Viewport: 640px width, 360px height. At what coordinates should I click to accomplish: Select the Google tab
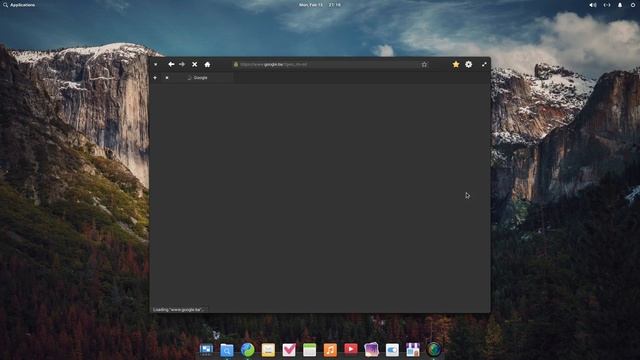click(198, 78)
